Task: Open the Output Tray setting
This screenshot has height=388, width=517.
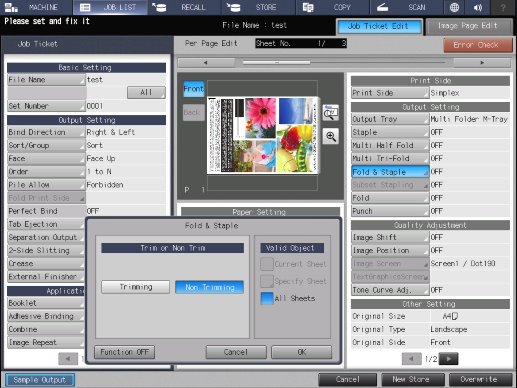Action: click(x=390, y=119)
